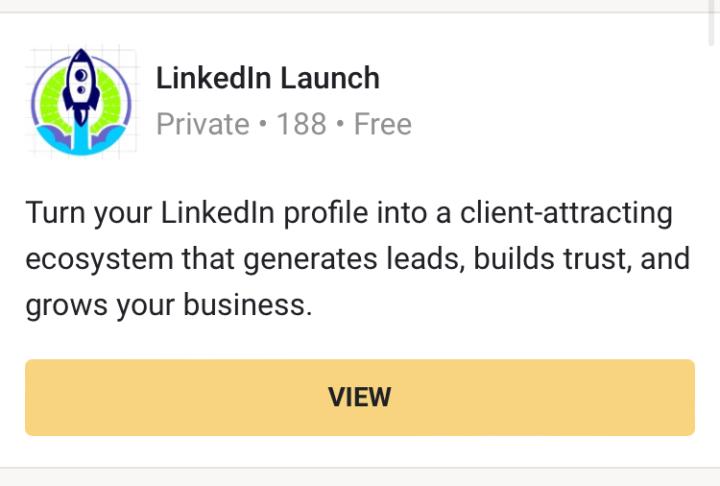Click the blue rocket exhaust in the logo
This screenshot has height=486, width=720.
coord(80,137)
